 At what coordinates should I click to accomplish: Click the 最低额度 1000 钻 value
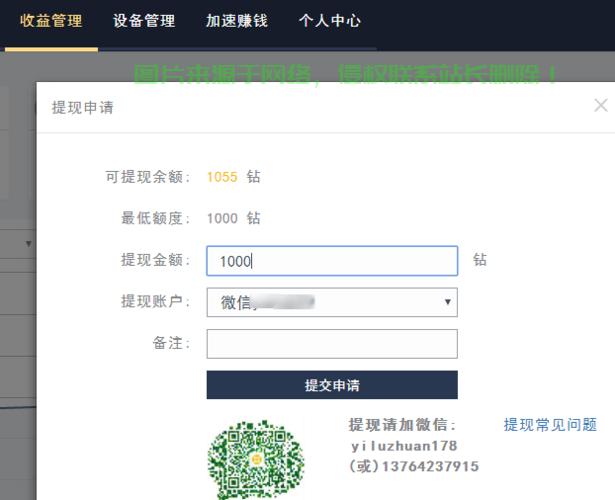pyautogui.click(x=233, y=218)
